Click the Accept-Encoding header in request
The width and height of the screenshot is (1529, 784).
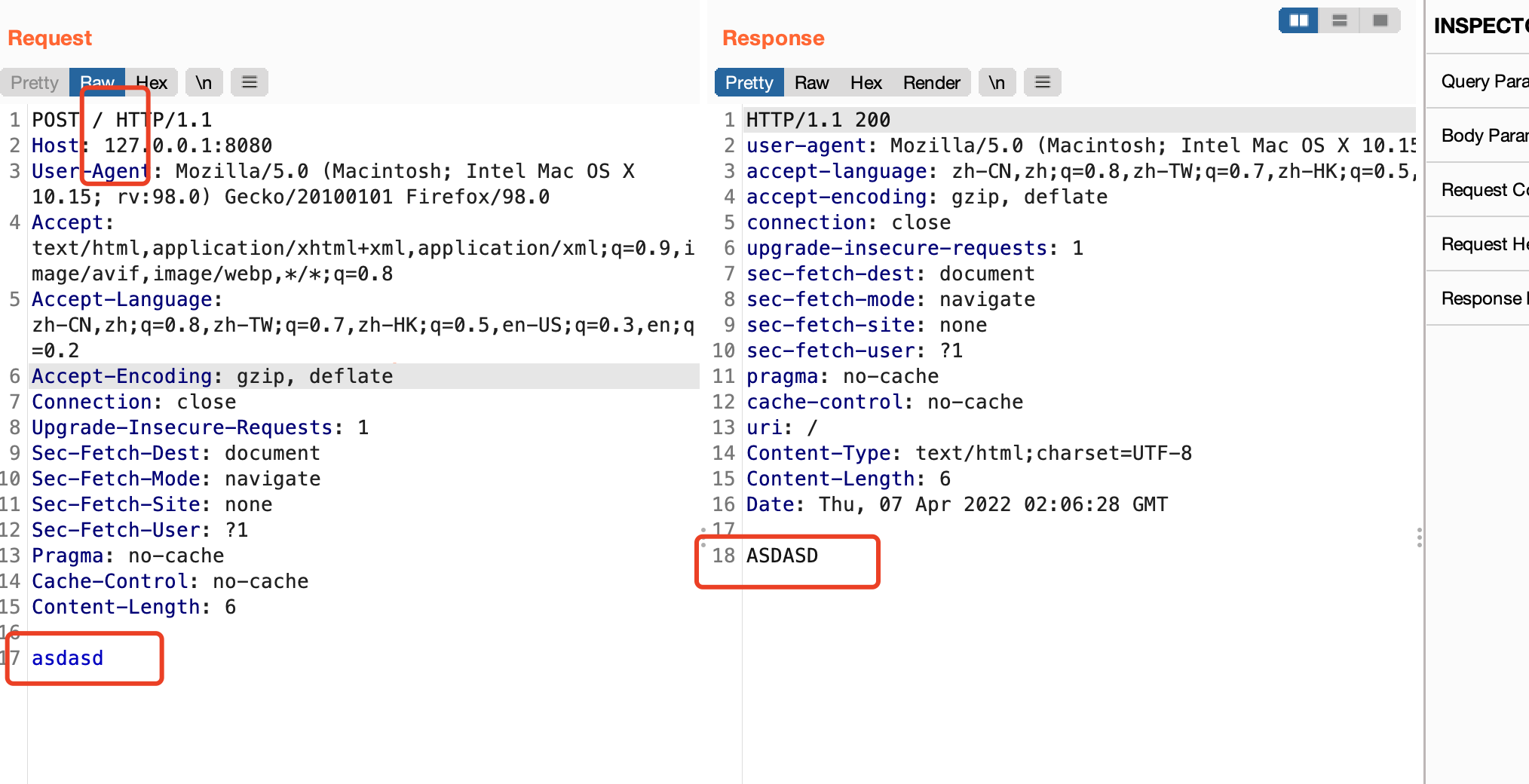[212, 376]
